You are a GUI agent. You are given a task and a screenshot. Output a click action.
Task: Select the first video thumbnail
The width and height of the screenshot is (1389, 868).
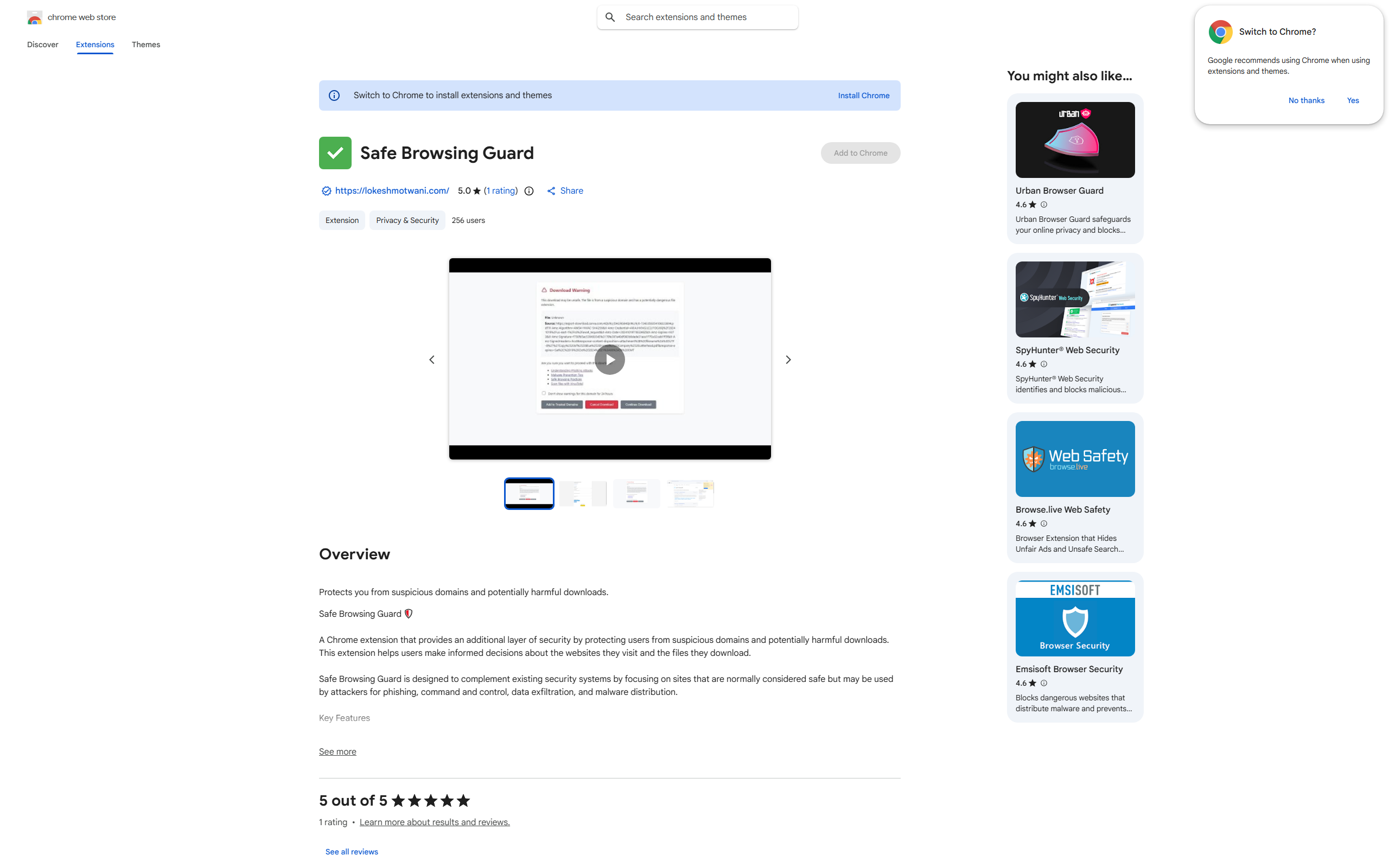528,493
